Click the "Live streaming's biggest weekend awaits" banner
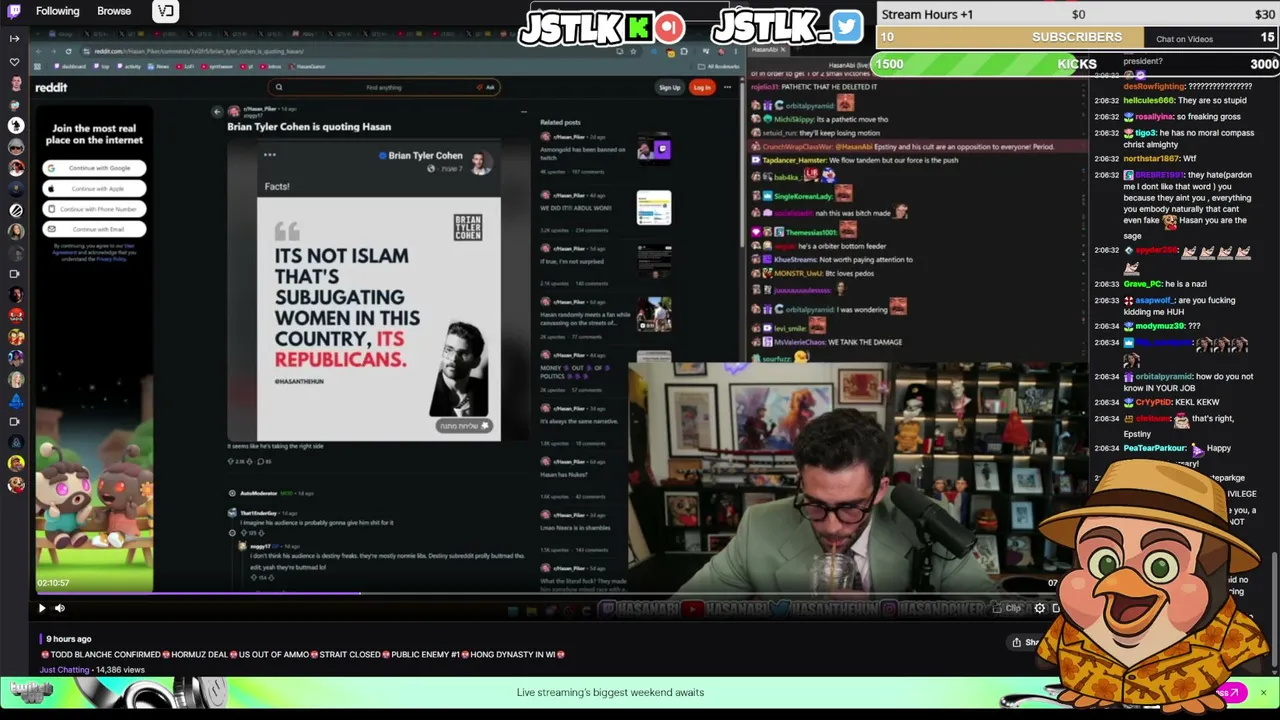This screenshot has height=720, width=1280. click(610, 692)
